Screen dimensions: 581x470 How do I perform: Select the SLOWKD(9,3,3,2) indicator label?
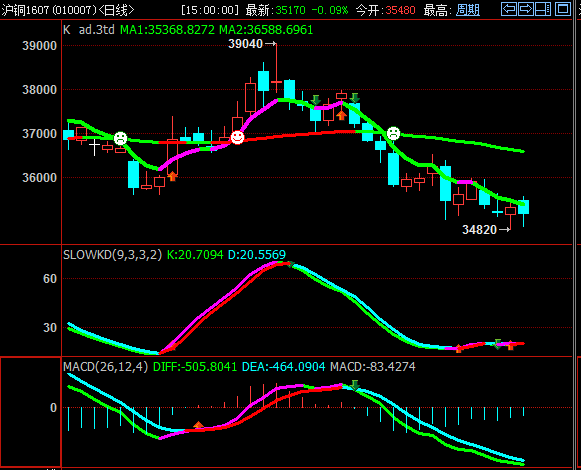113,255
